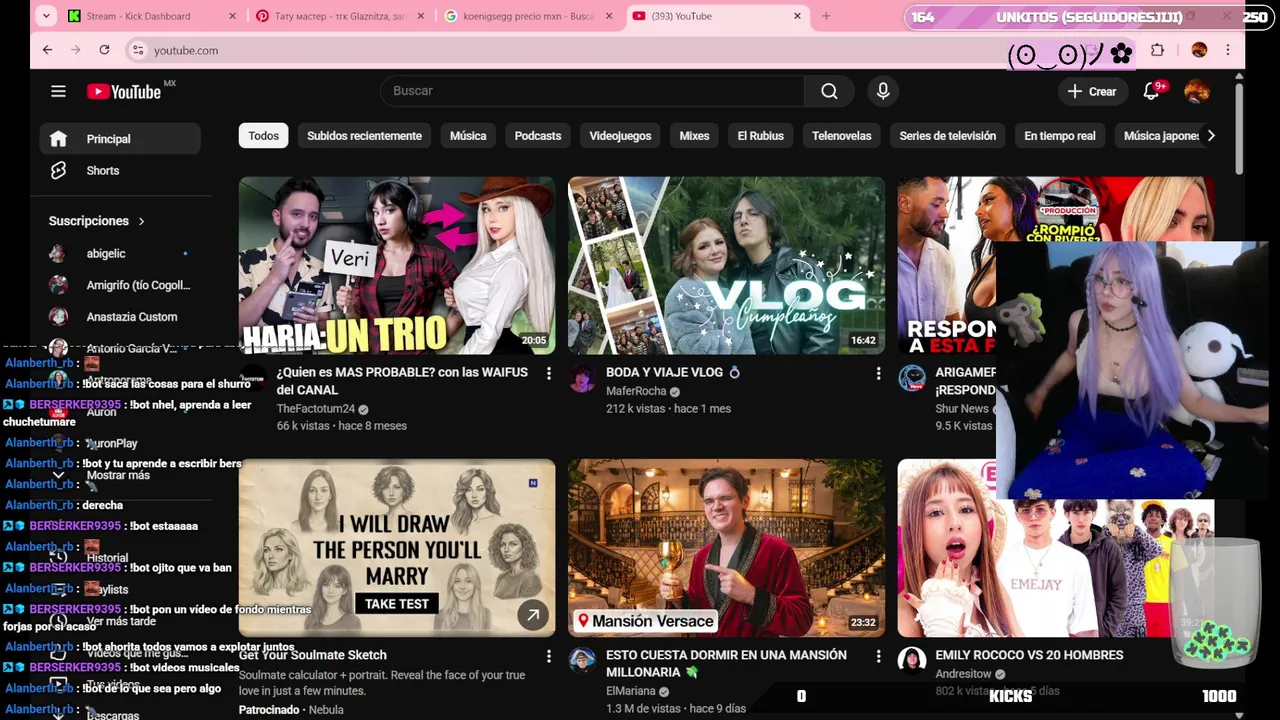This screenshot has width=1280, height=720.
Task: Expand the Suscripciones section chevron
Action: [141, 221]
